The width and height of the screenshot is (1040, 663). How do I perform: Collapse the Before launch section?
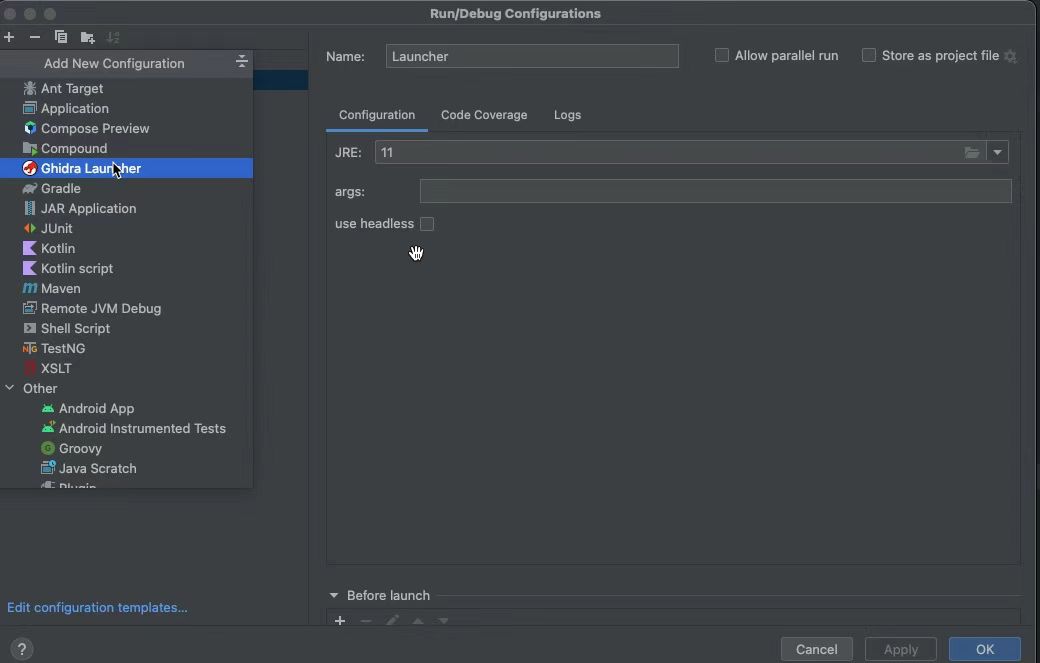point(334,595)
